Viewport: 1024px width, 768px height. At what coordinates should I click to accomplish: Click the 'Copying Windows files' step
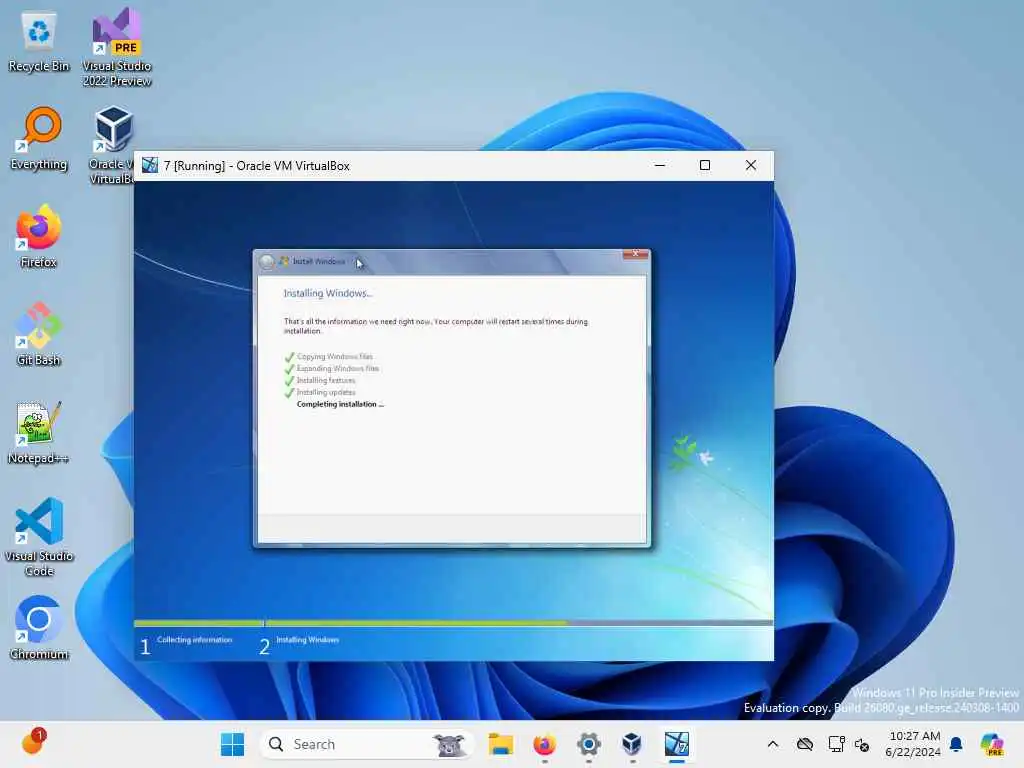point(334,357)
